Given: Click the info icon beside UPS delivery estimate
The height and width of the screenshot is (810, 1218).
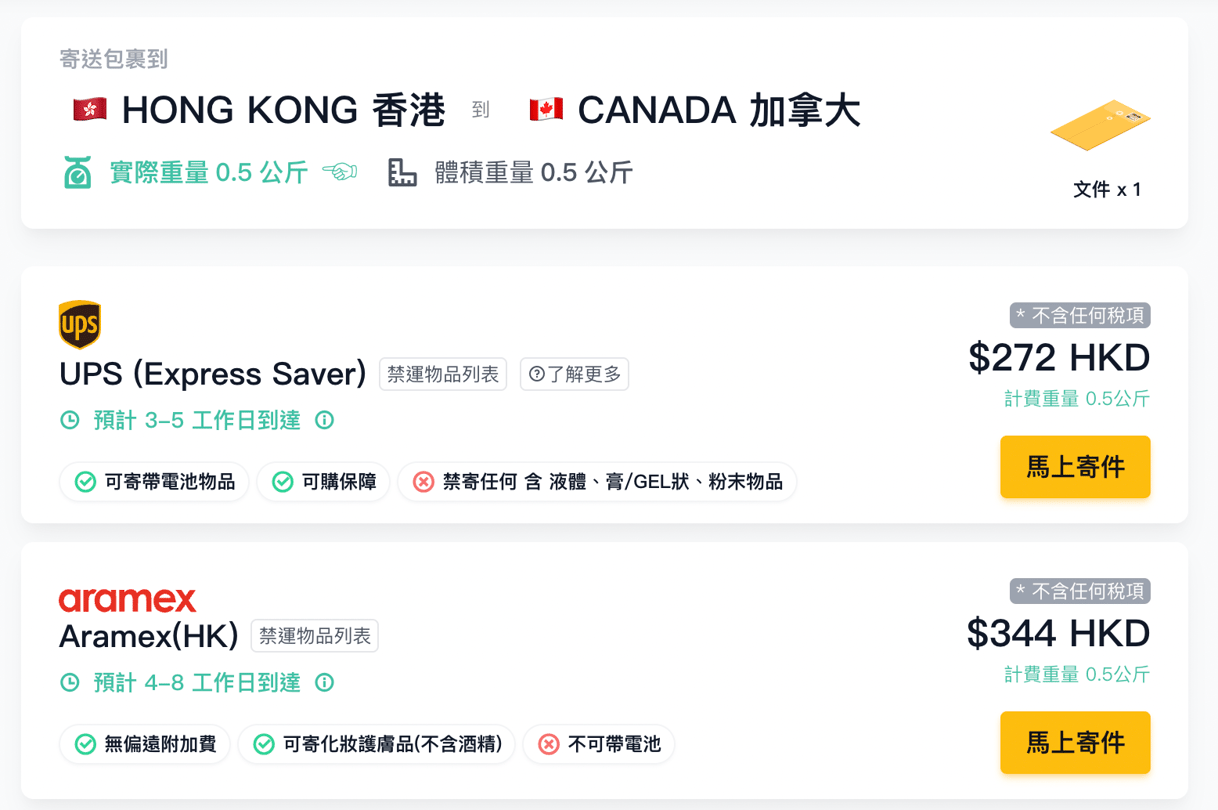Looking at the screenshot, I should (324, 420).
